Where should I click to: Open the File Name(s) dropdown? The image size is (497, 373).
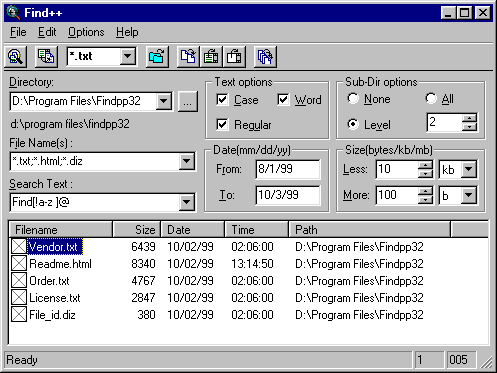[x=186, y=161]
